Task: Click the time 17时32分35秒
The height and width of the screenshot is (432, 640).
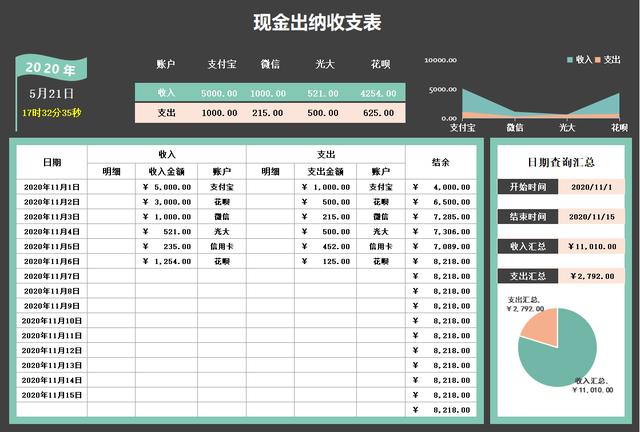Action: pos(51,113)
